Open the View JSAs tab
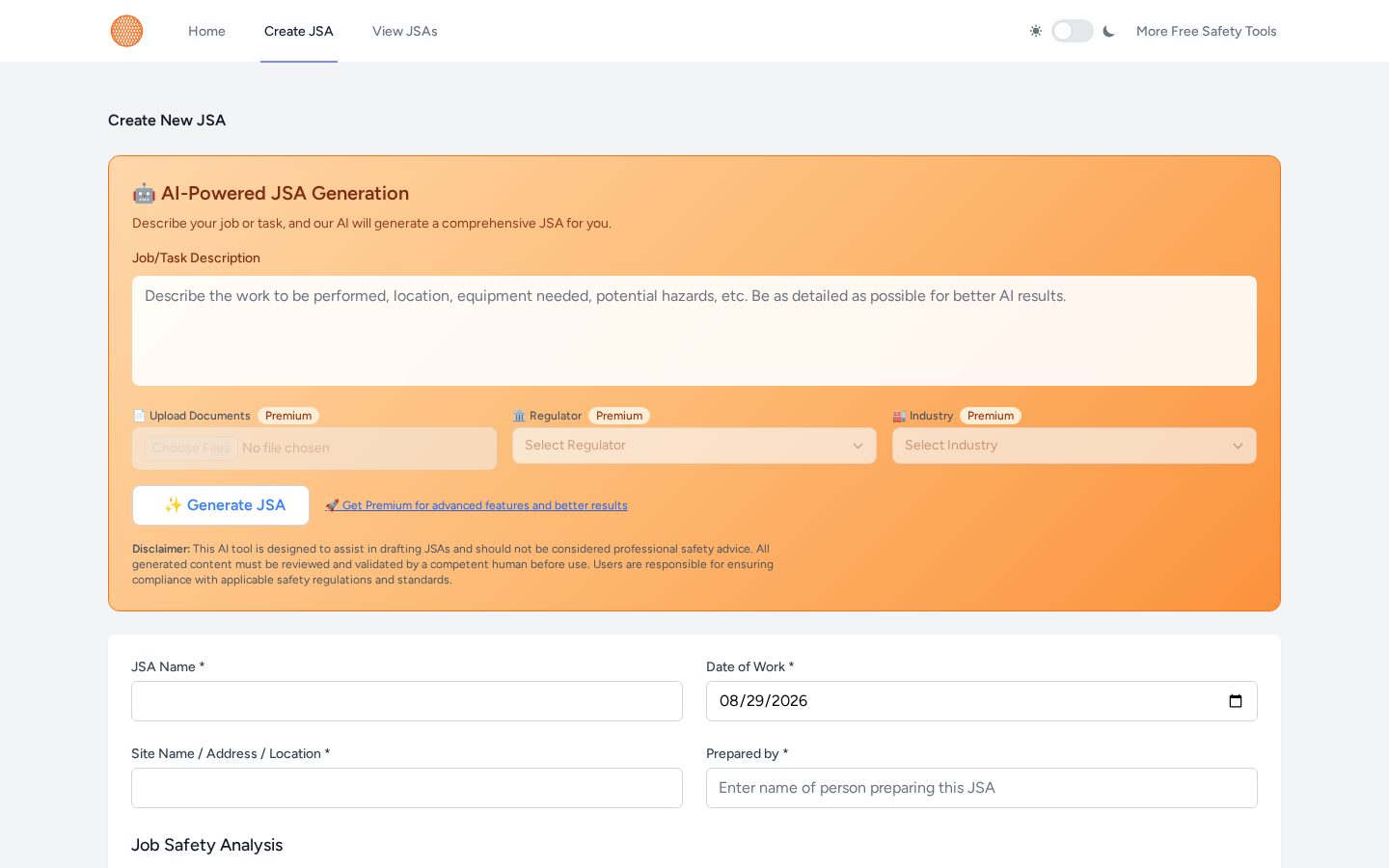Viewport: 1389px width, 868px height. point(405,31)
